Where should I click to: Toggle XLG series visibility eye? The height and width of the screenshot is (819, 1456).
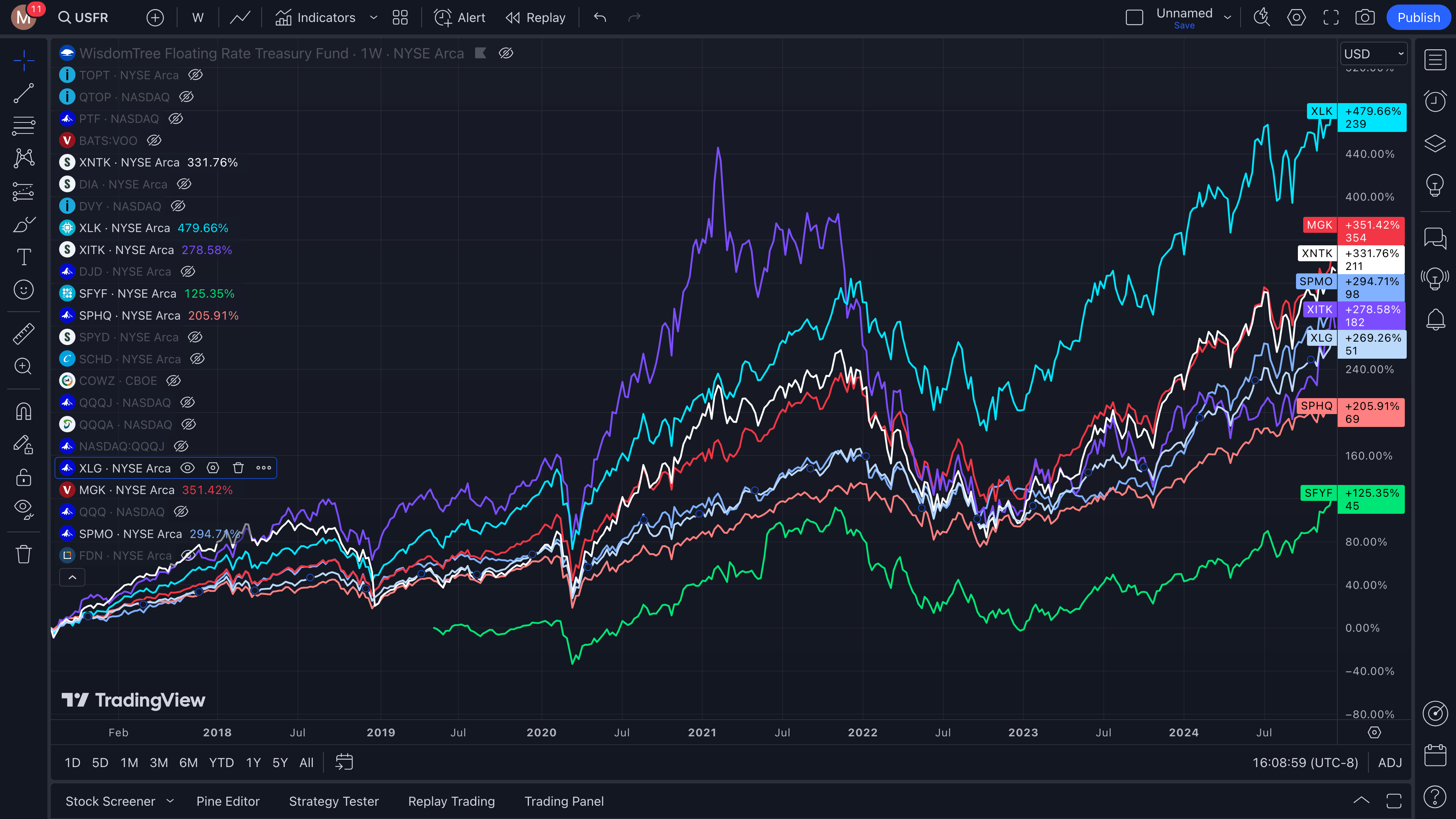click(187, 468)
